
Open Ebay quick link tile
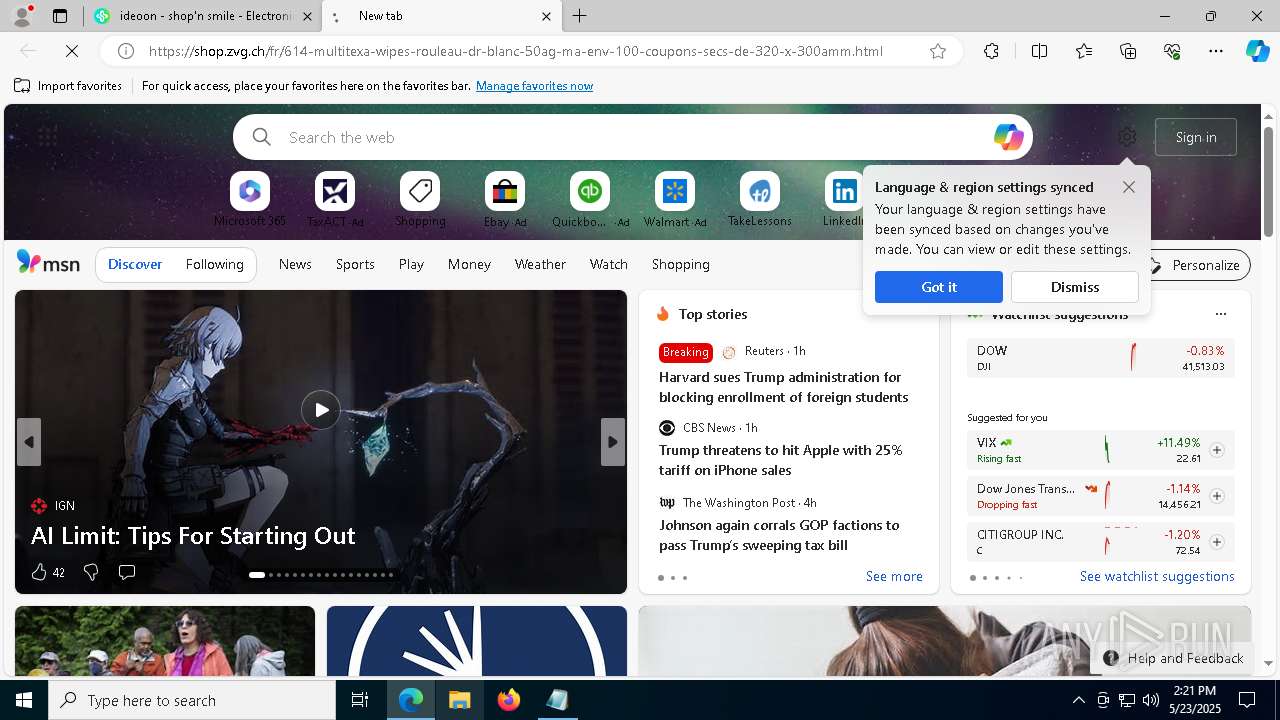(x=505, y=200)
